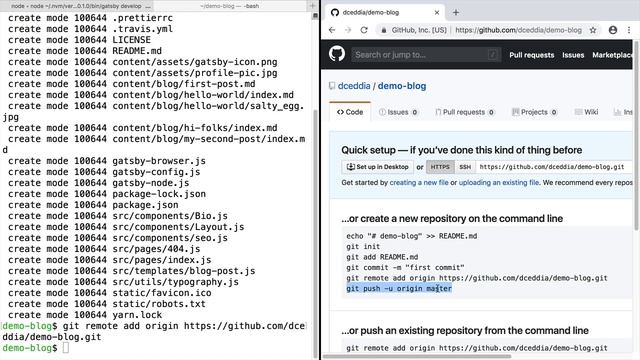640x360 pixels.
Task: Click Issues in the GitHub header
Action: 573,55
